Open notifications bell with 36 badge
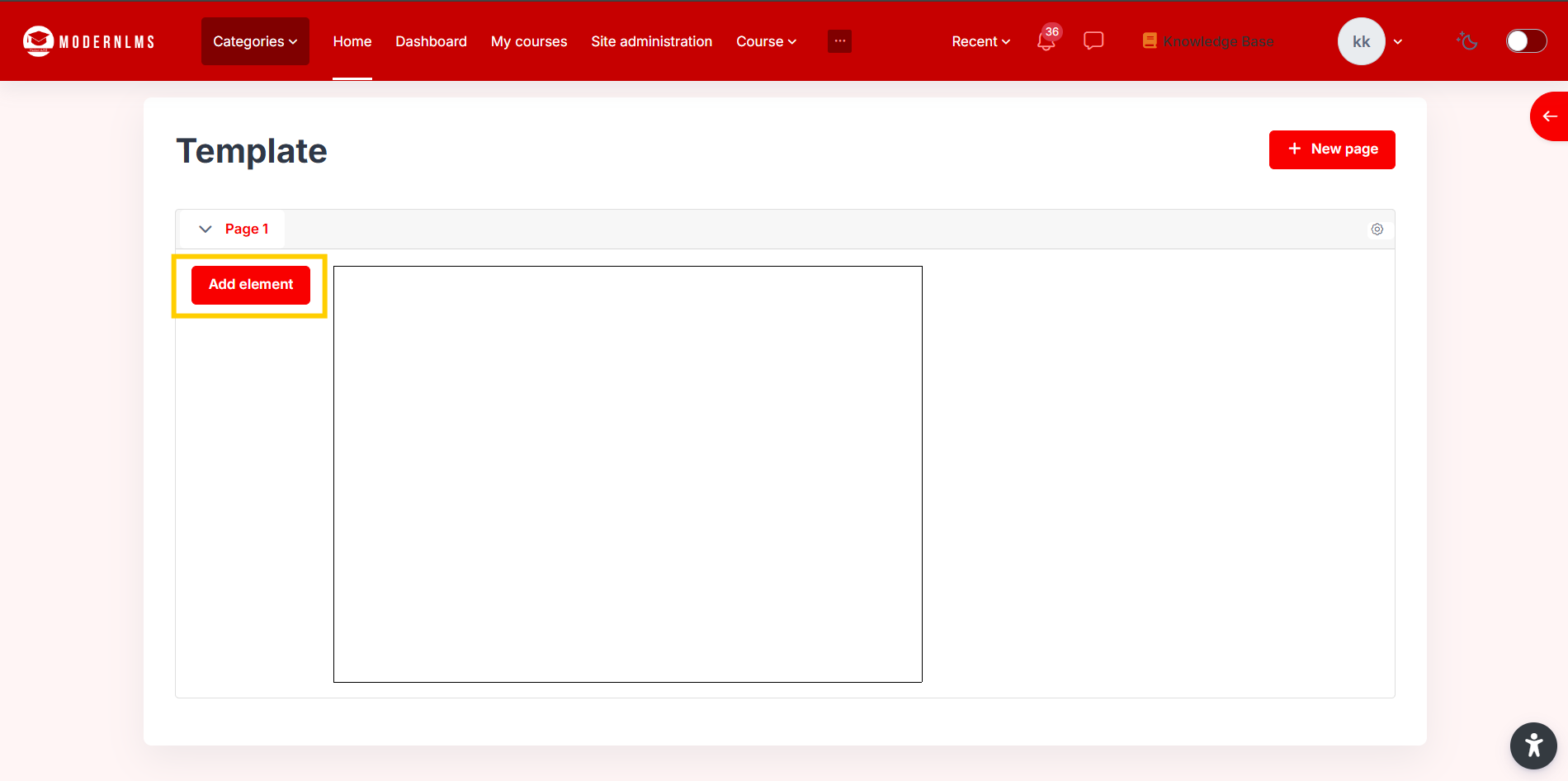The height and width of the screenshot is (781, 1568). 1046,40
